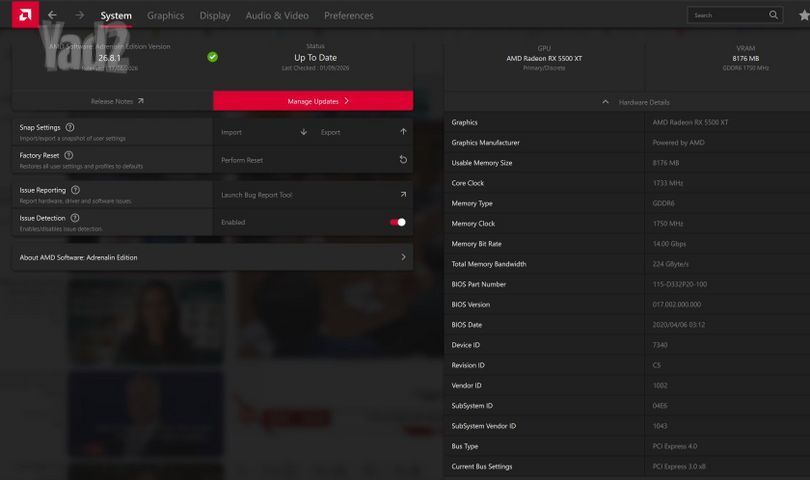Image resolution: width=810 pixels, height=480 pixels.
Task: Select the Revision ID row
Action: (x=627, y=365)
